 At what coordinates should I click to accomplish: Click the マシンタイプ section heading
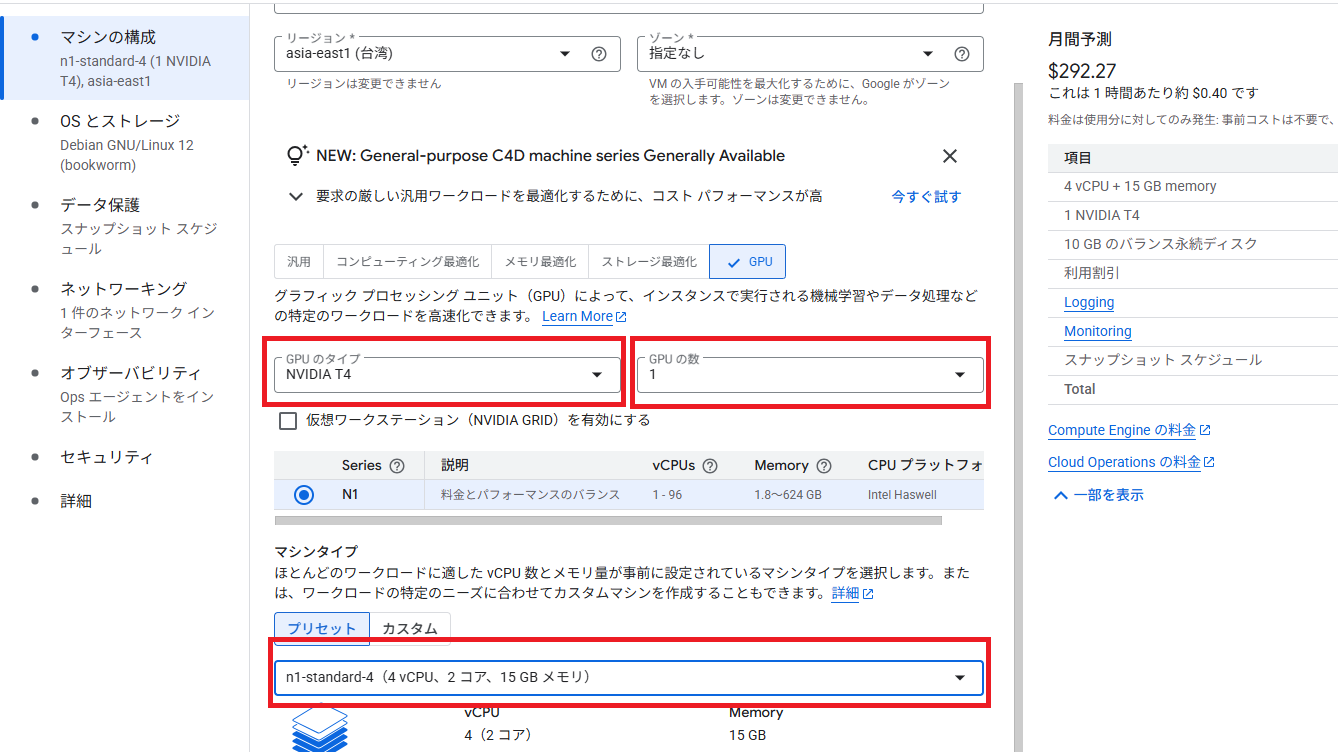point(316,552)
